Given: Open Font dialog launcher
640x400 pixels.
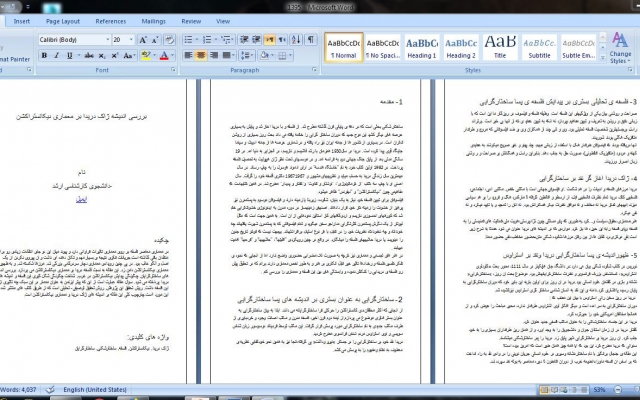Looking at the screenshot, I should pyautogui.click(x=173, y=70).
